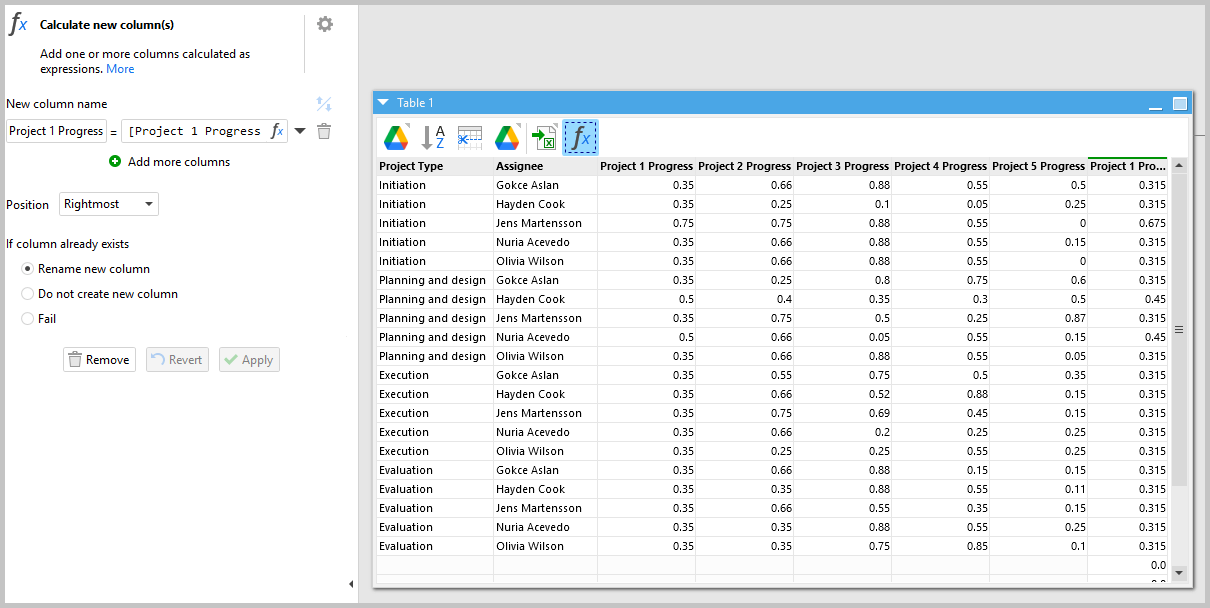
Task: Click the 0.11 Project 5 Progress cell
Action: pos(1039,489)
